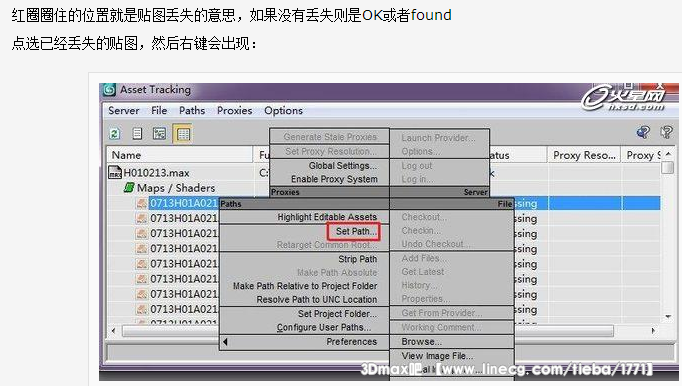Click the Log out entry
The image size is (682, 386).
pyautogui.click(x=417, y=165)
